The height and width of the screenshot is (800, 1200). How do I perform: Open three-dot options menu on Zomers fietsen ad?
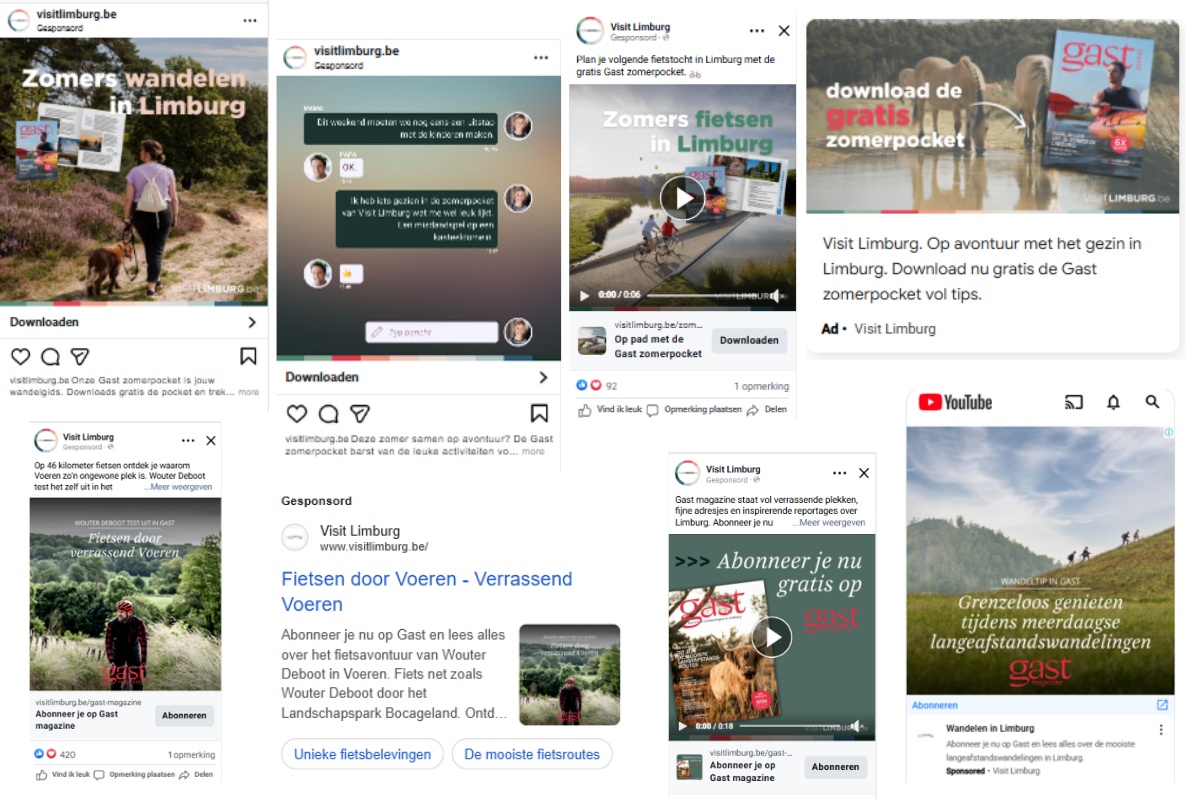click(757, 31)
